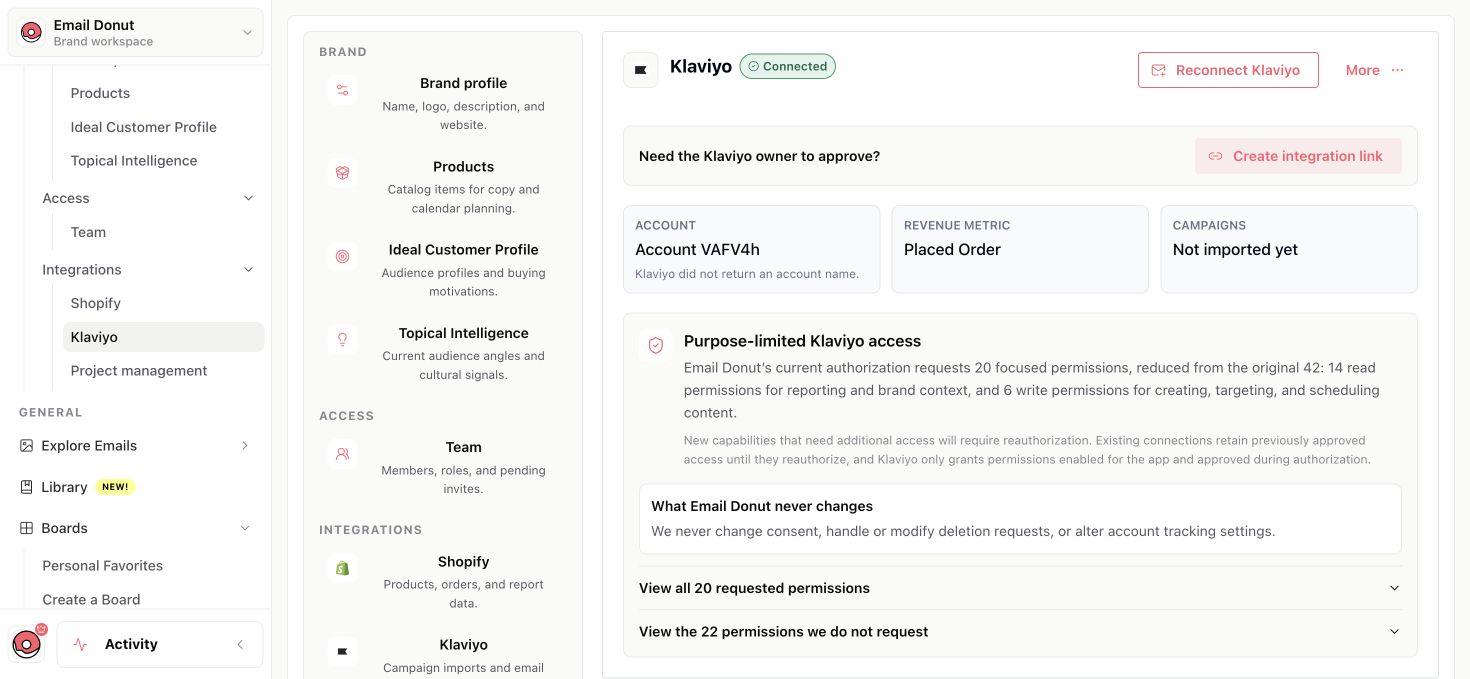Click the Boards grid icon
Screen dimensions: 1470x679
pyautogui.click(x=27, y=528)
